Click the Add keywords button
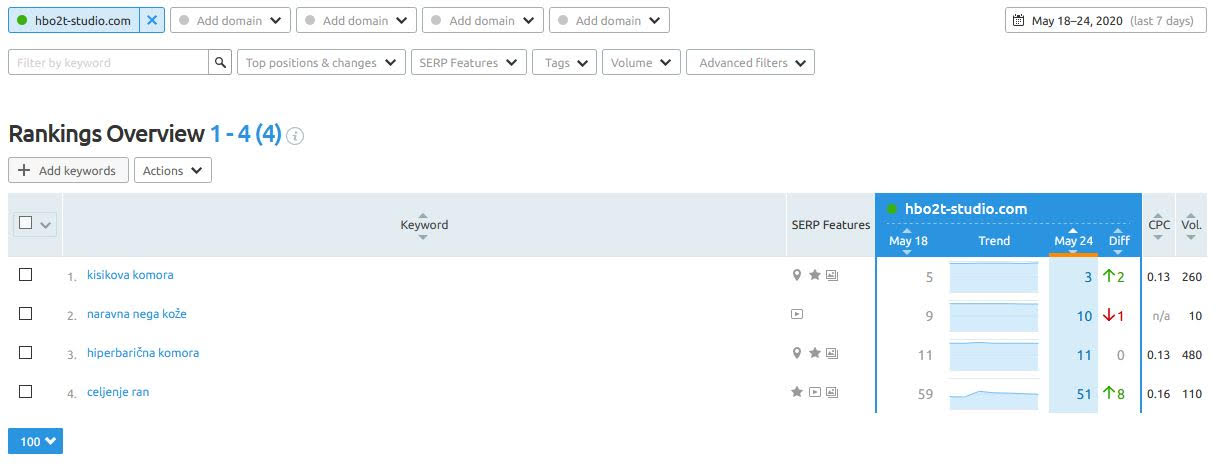The width and height of the screenshot is (1222, 468). (x=68, y=170)
